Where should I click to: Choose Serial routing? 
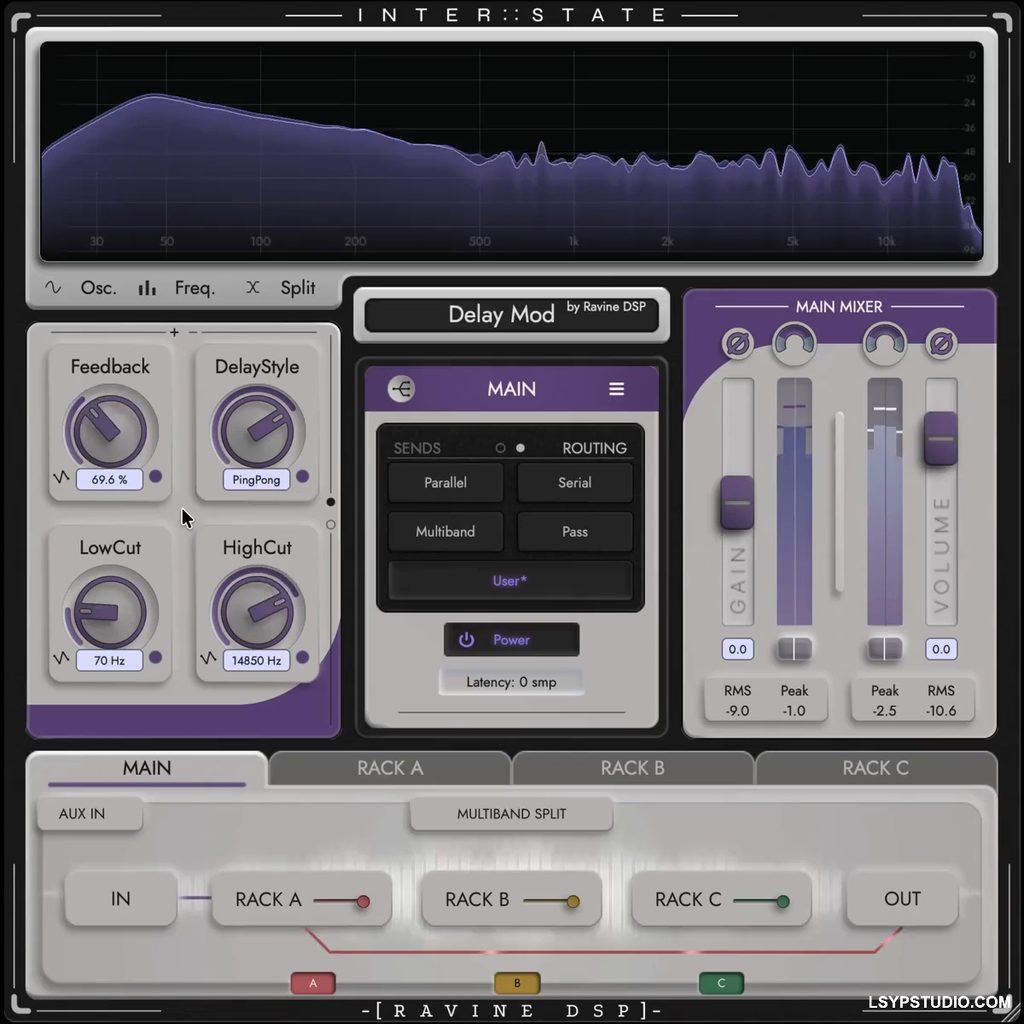pos(575,483)
